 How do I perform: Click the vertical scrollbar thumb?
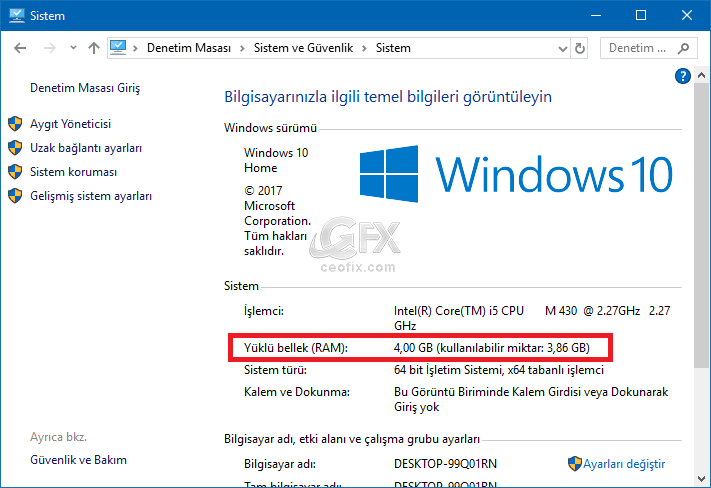click(701, 225)
